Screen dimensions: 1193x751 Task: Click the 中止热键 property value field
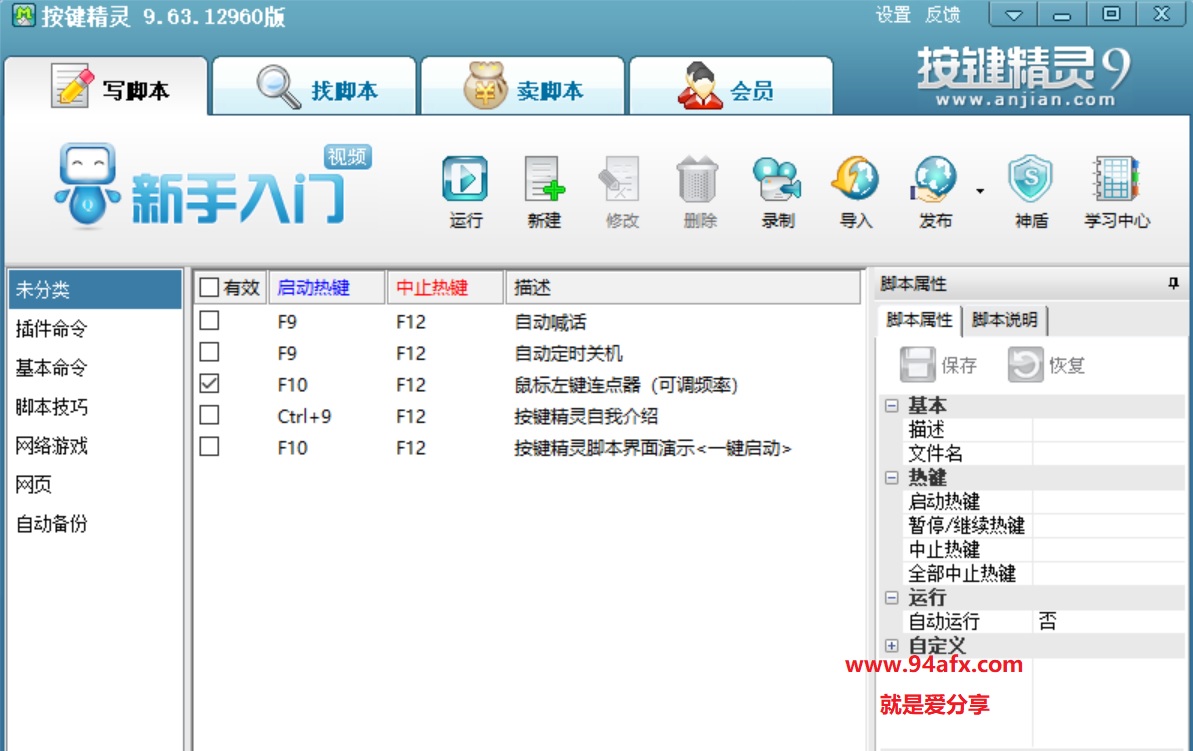(1108, 550)
